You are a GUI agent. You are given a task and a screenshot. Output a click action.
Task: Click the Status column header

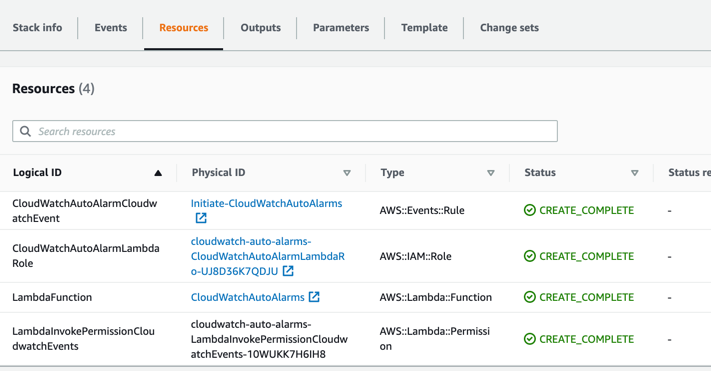click(540, 172)
